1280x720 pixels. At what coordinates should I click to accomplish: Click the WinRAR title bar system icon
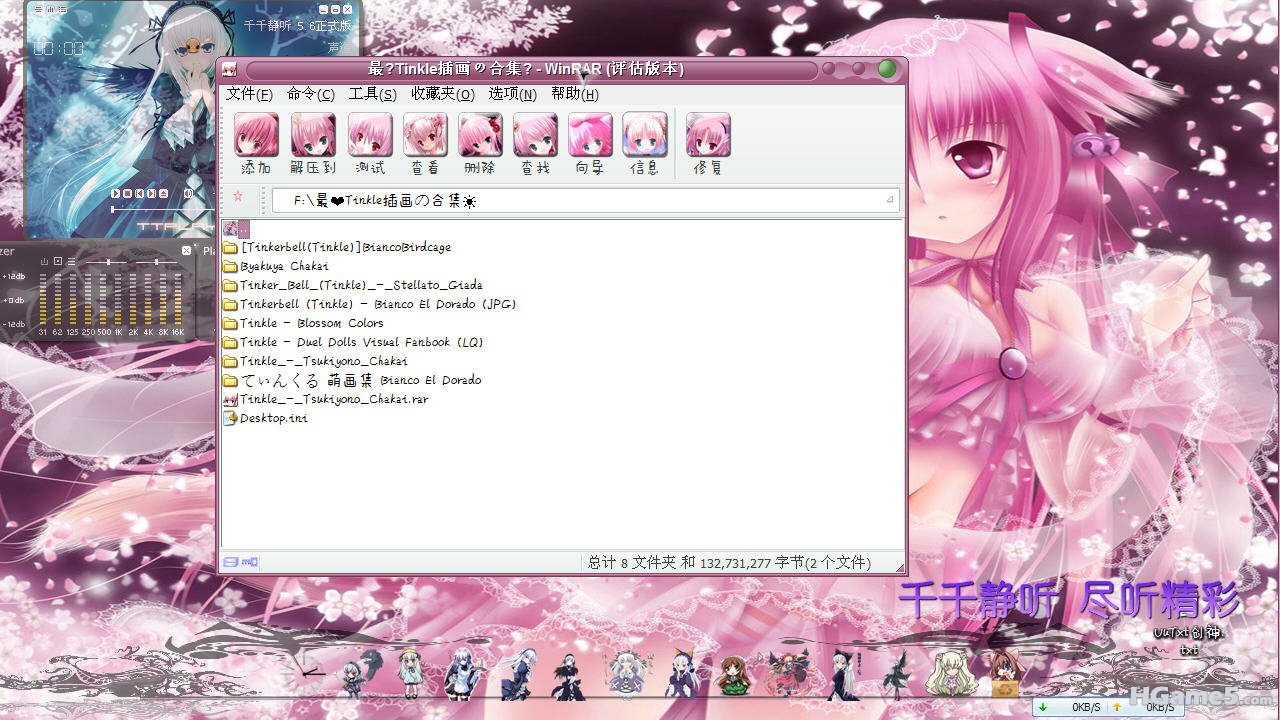tap(230, 69)
